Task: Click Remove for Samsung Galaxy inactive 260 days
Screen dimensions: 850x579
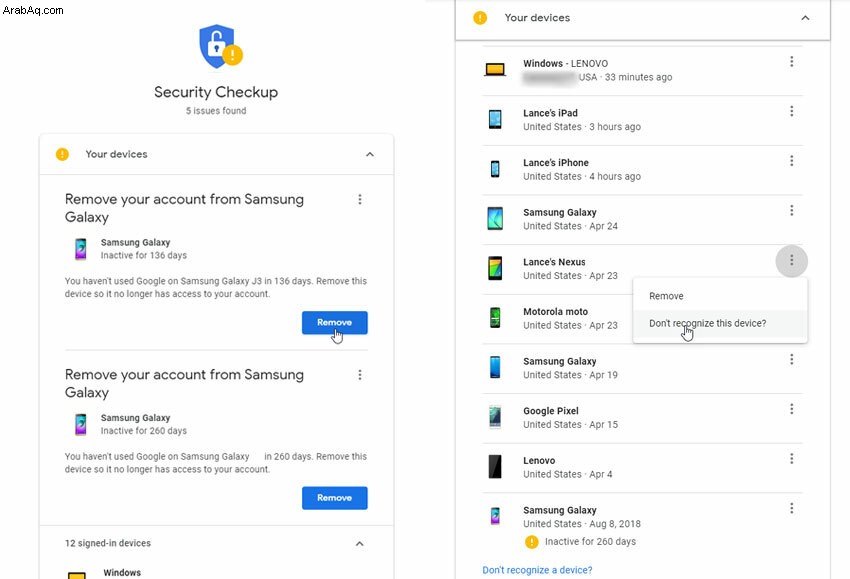Action: (334, 498)
